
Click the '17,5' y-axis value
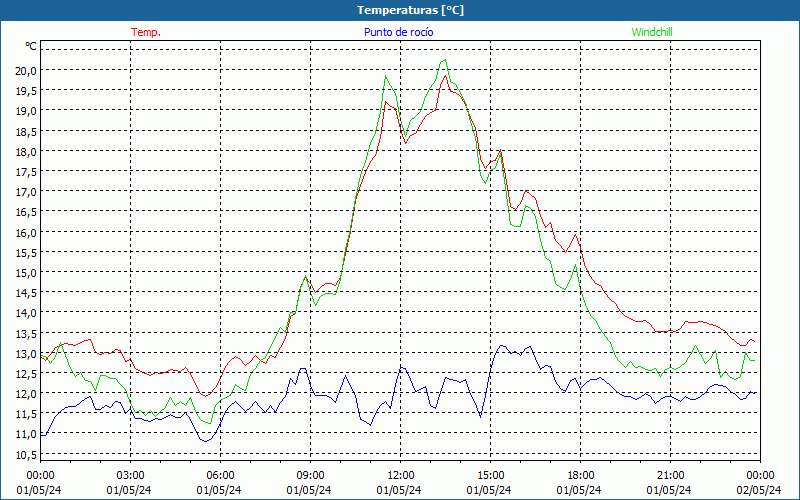pos(26,171)
